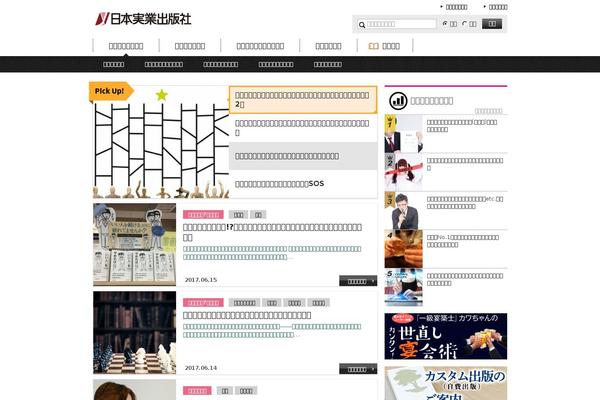Viewport: 600px width, 400px height.
Task: Click pink category tag on 2017.06.15 article
Action: tap(203, 215)
